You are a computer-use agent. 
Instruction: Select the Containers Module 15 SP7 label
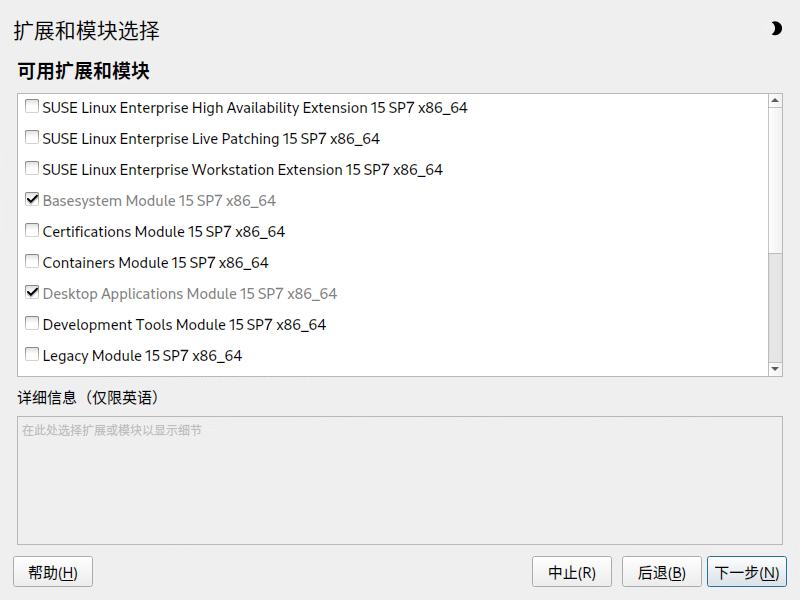point(155,262)
